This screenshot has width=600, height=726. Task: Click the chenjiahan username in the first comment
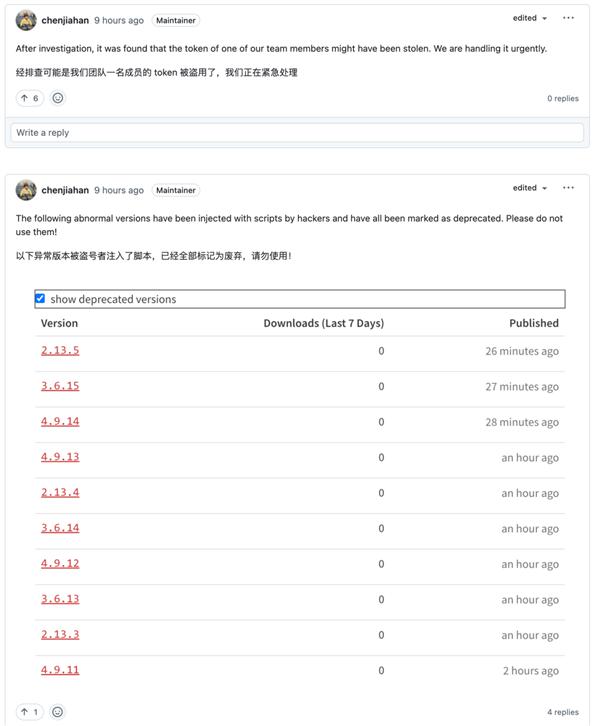(x=65, y=20)
